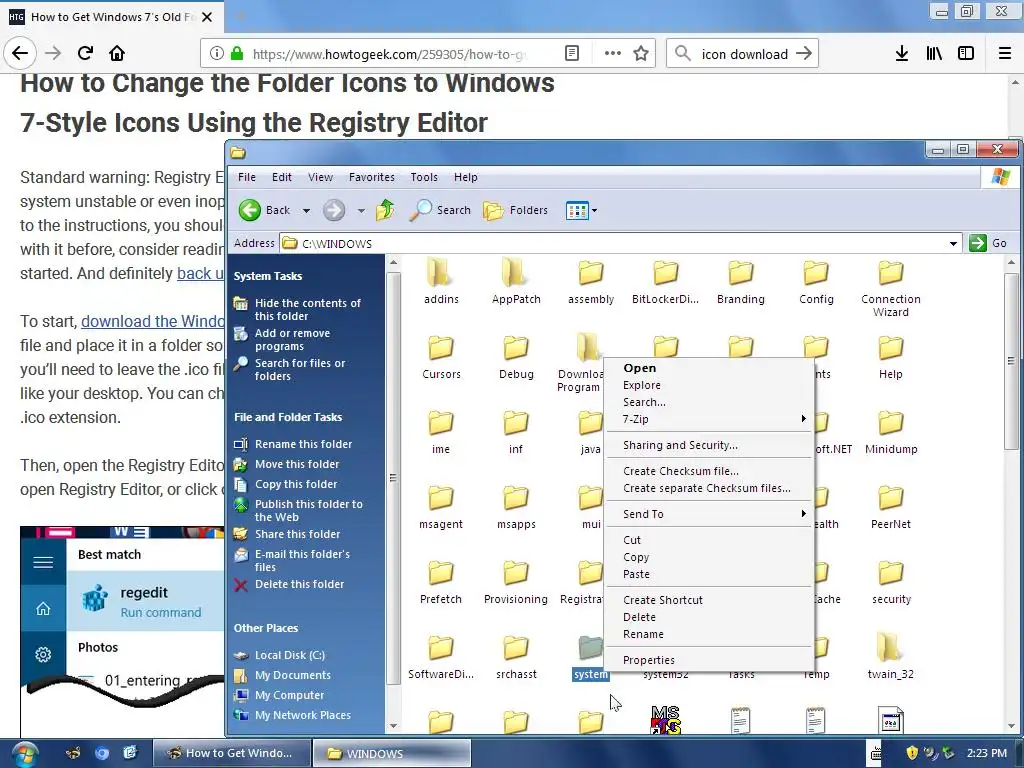Image resolution: width=1024 pixels, height=768 pixels.
Task: Select the PeerNet folder
Action: 891,507
